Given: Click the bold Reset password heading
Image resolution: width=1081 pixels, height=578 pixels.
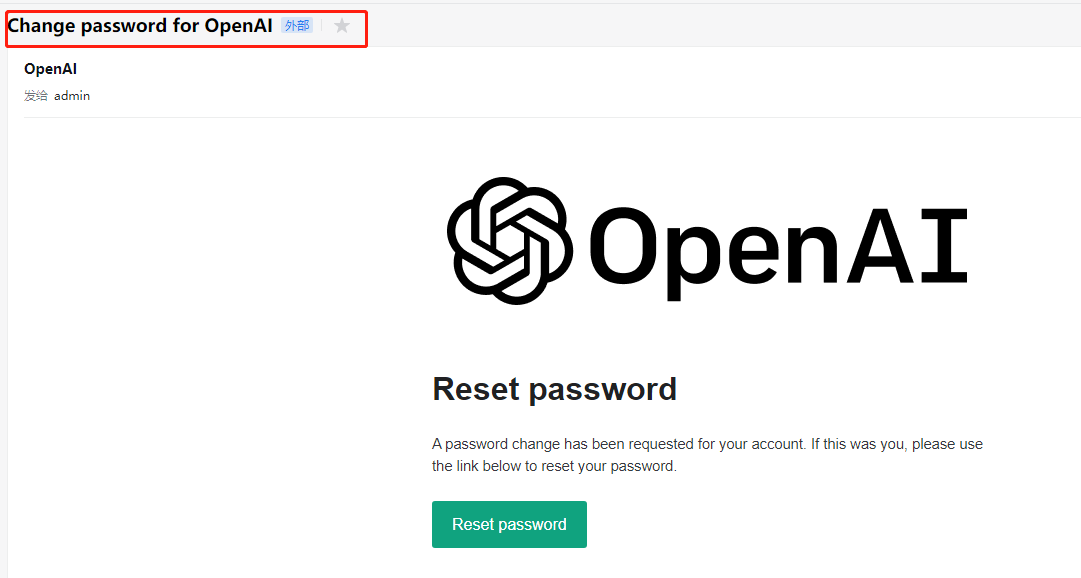Looking at the screenshot, I should [554, 389].
